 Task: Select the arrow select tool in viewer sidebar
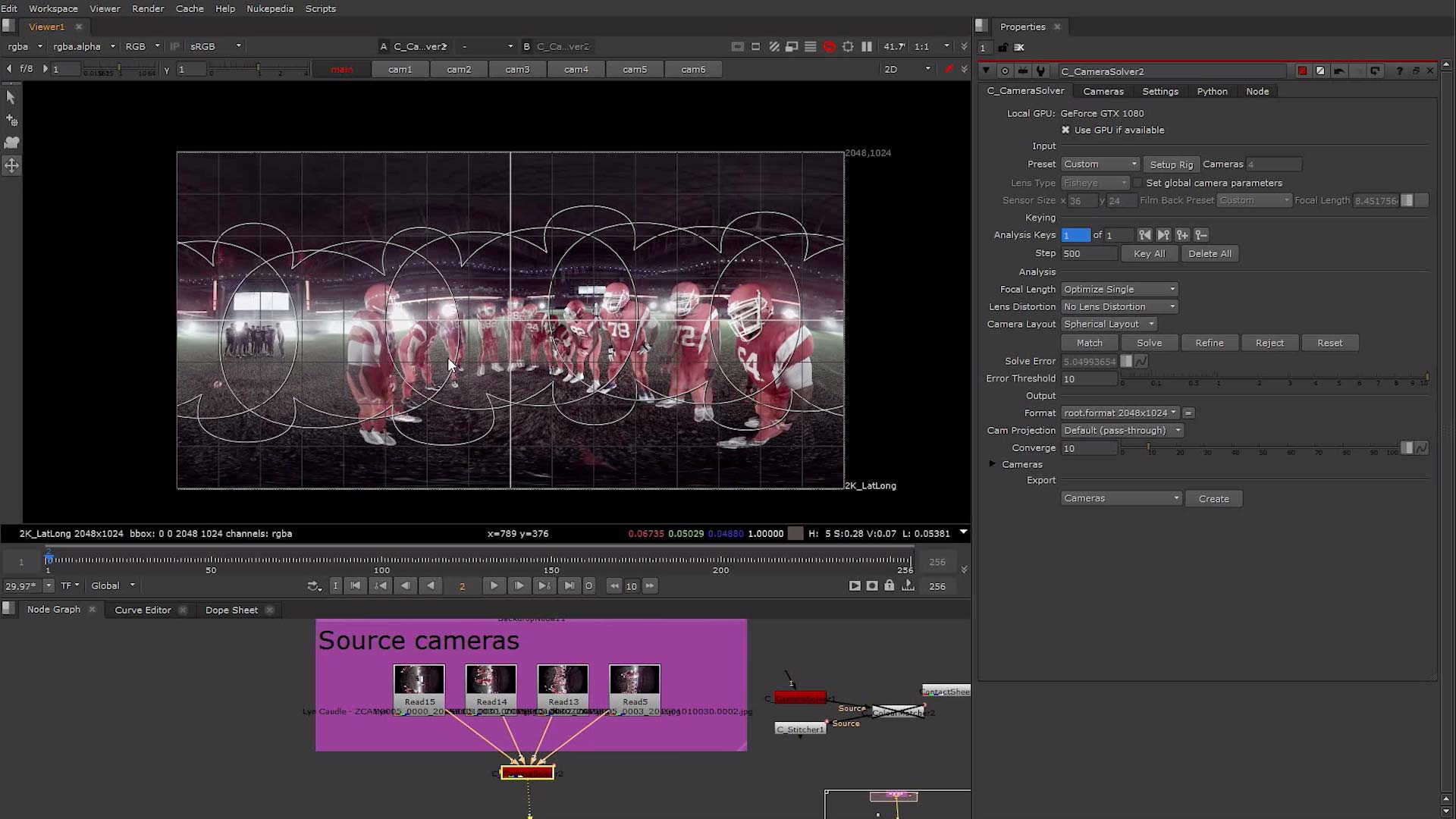(x=11, y=97)
